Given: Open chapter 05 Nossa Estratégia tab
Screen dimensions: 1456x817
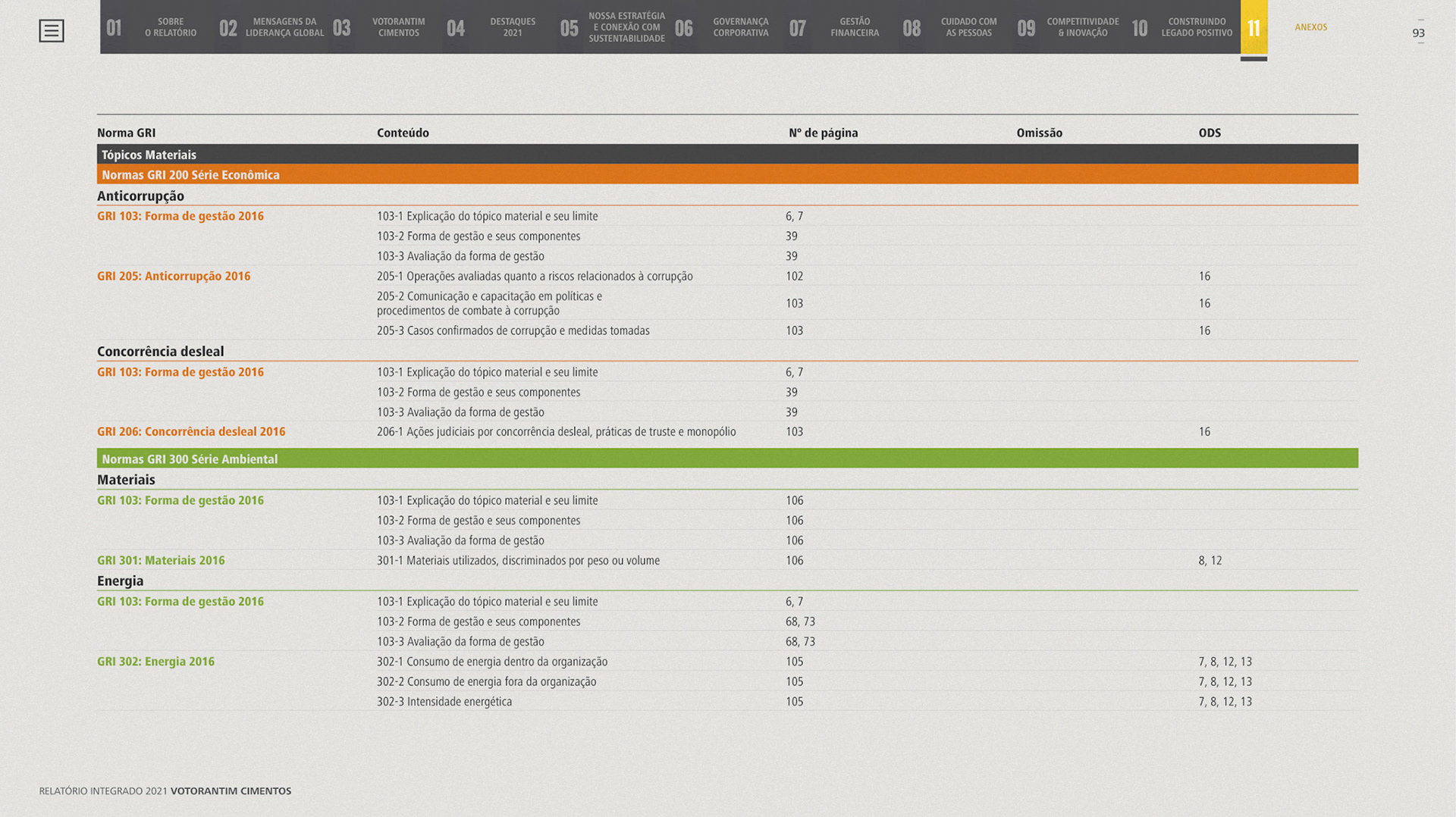Looking at the screenshot, I should (612, 27).
